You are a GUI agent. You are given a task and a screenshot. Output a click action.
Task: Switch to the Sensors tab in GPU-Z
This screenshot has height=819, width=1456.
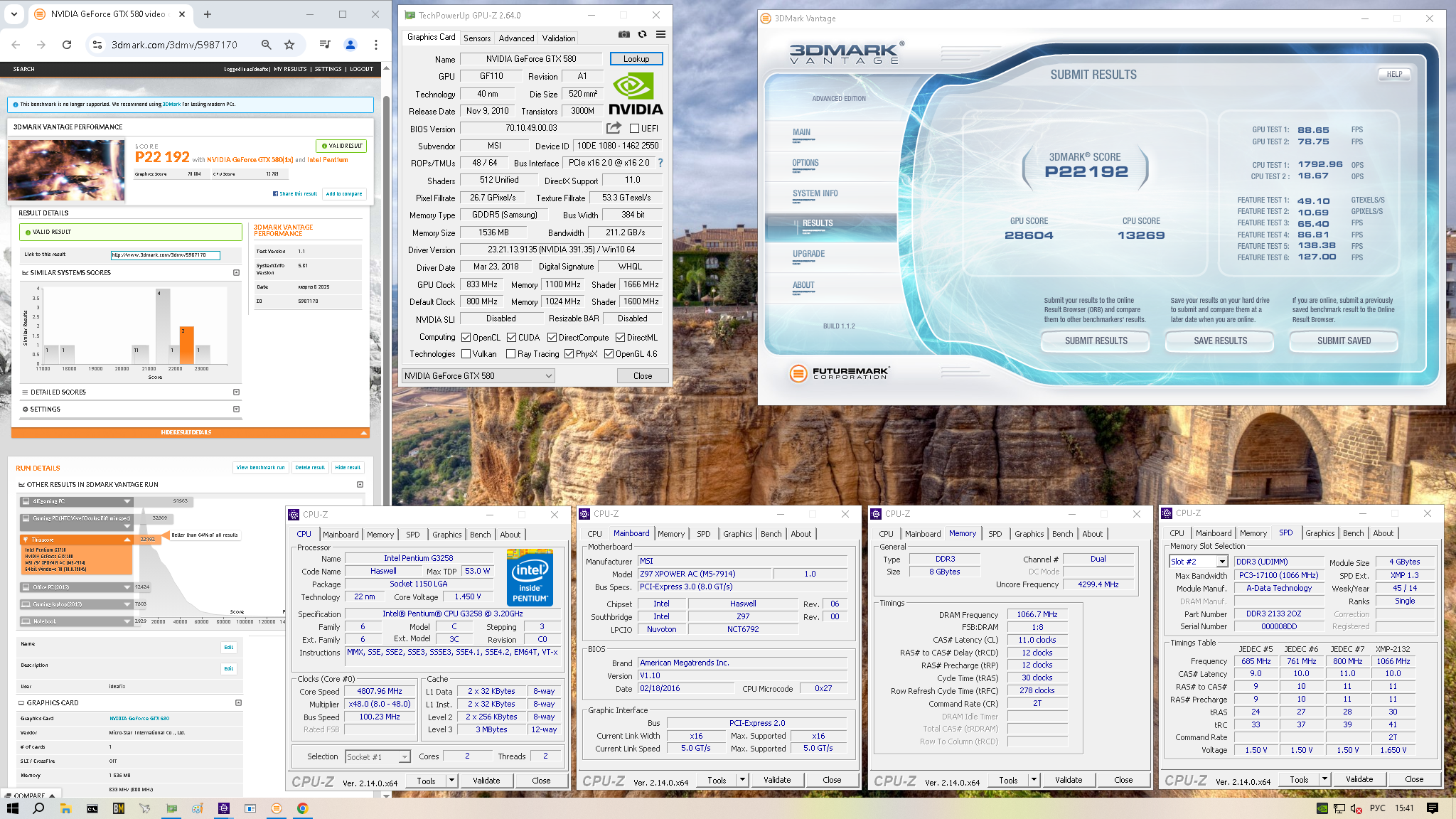click(x=477, y=38)
